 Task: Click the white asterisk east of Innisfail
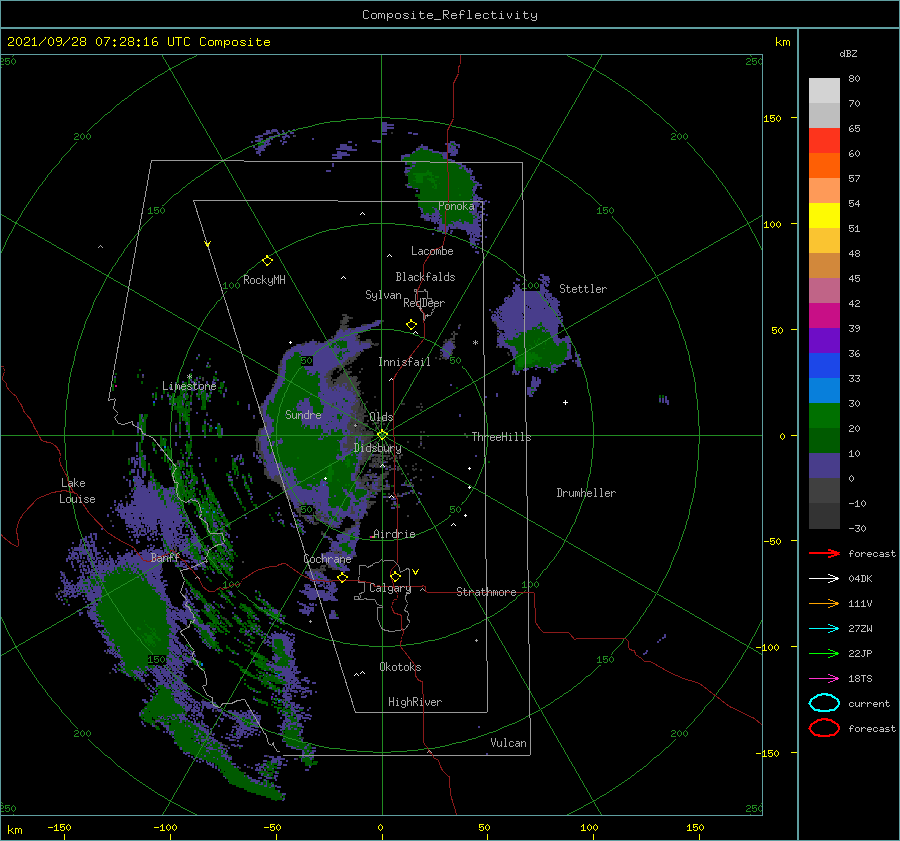(x=475, y=343)
